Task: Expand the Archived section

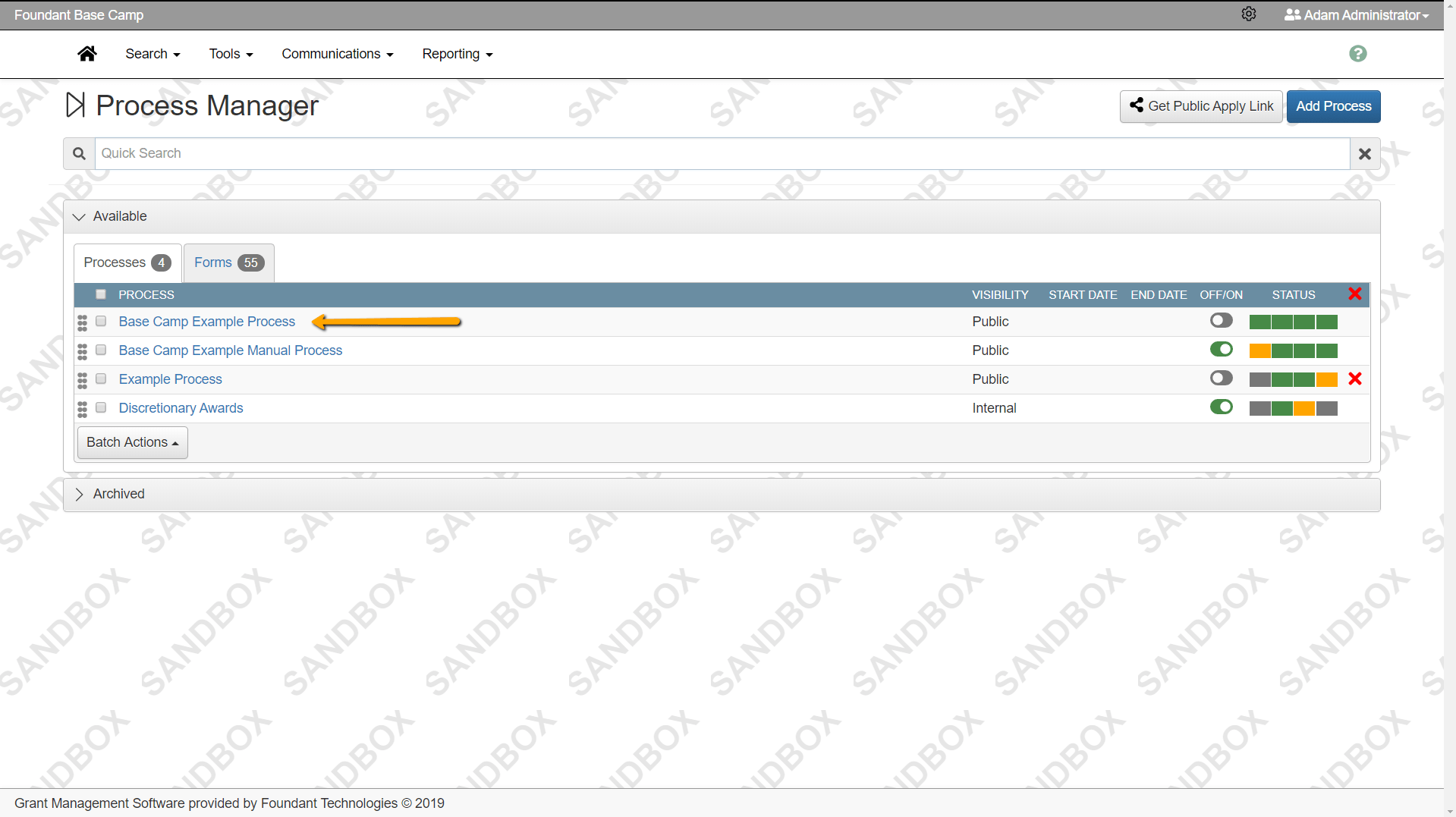Action: [x=722, y=495]
